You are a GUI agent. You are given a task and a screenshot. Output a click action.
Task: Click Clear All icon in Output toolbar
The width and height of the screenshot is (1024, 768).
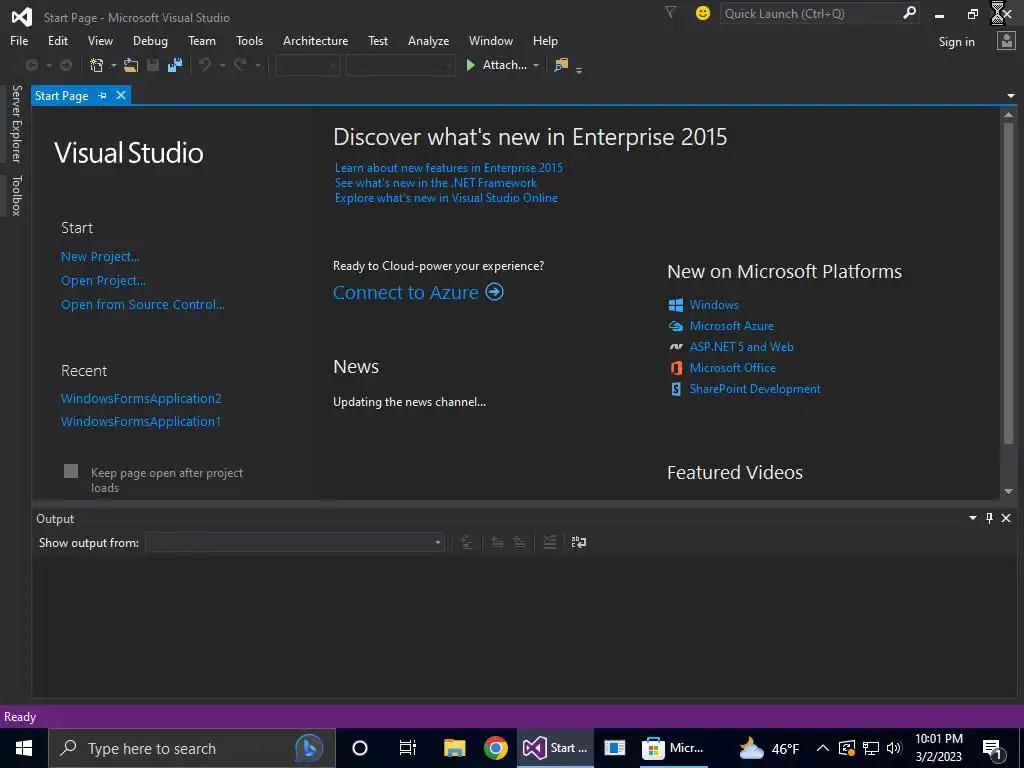pyautogui.click(x=550, y=542)
